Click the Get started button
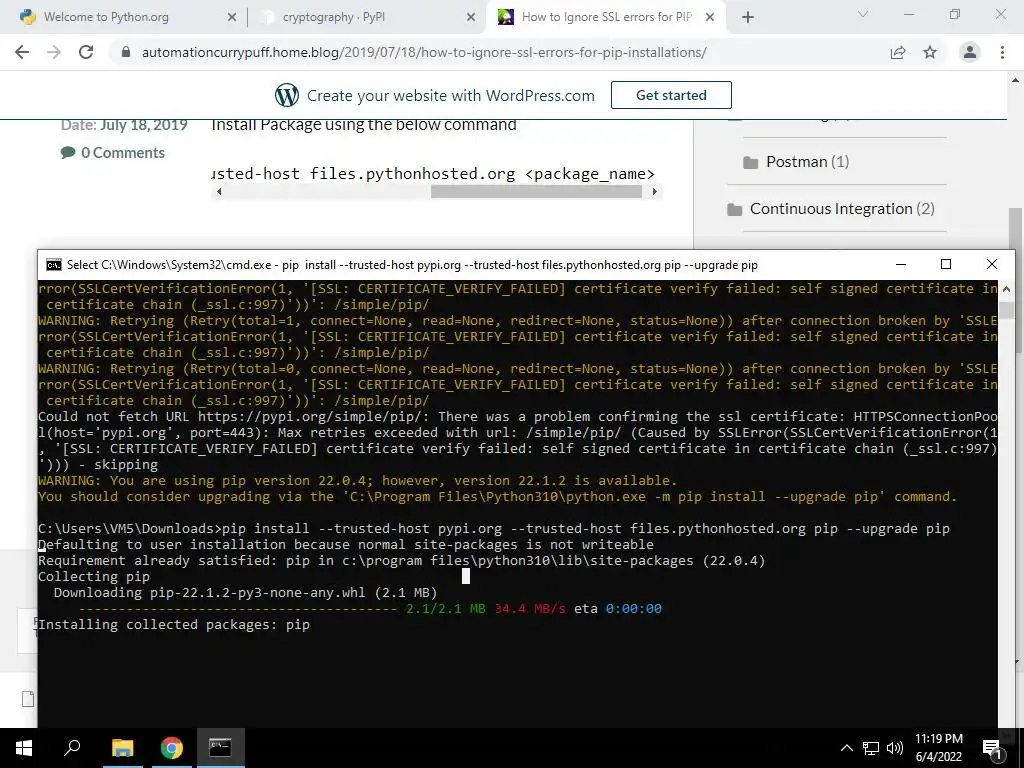The height and width of the screenshot is (768, 1024). [671, 95]
